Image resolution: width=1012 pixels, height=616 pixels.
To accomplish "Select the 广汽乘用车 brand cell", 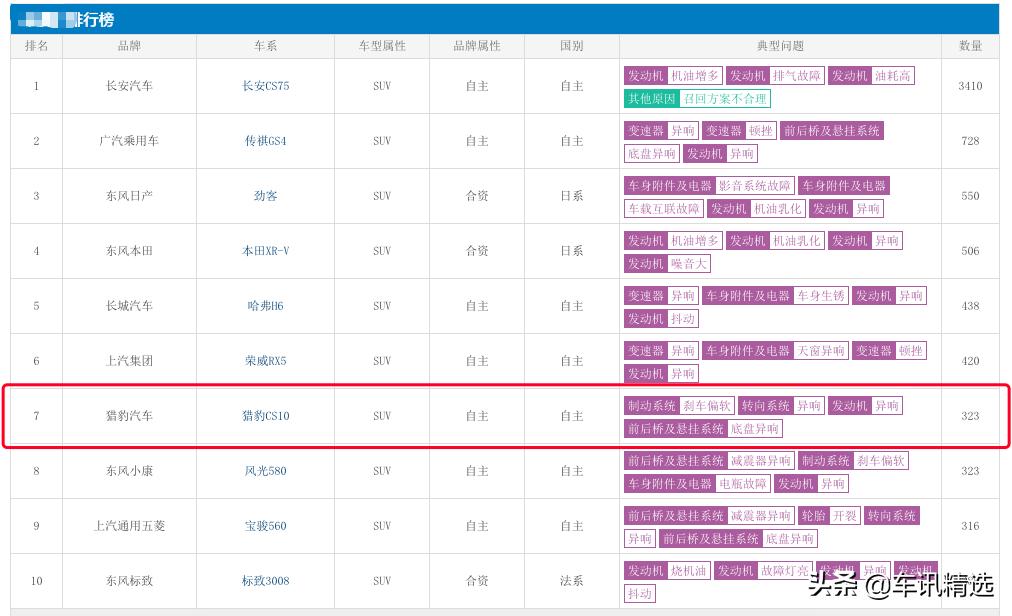I will (x=129, y=141).
